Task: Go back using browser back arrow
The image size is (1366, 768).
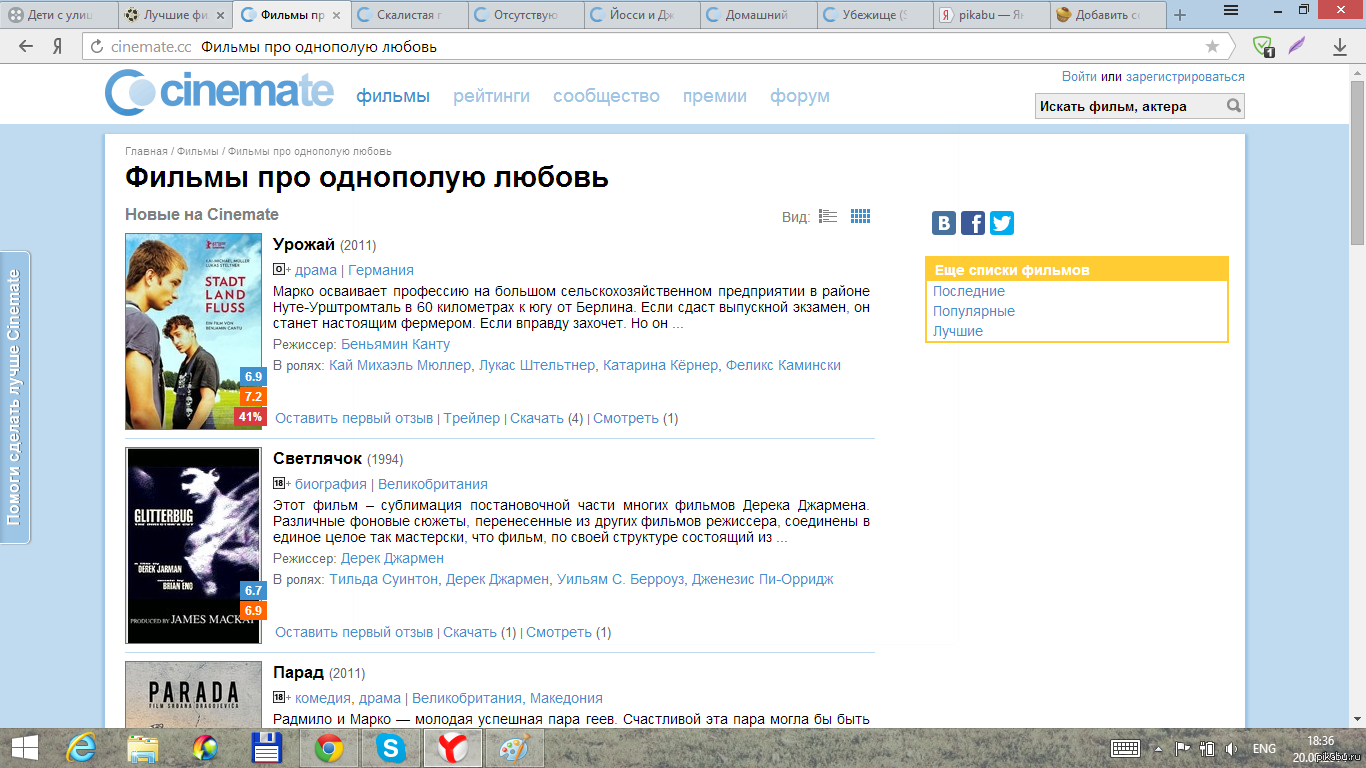Action: 26,47
